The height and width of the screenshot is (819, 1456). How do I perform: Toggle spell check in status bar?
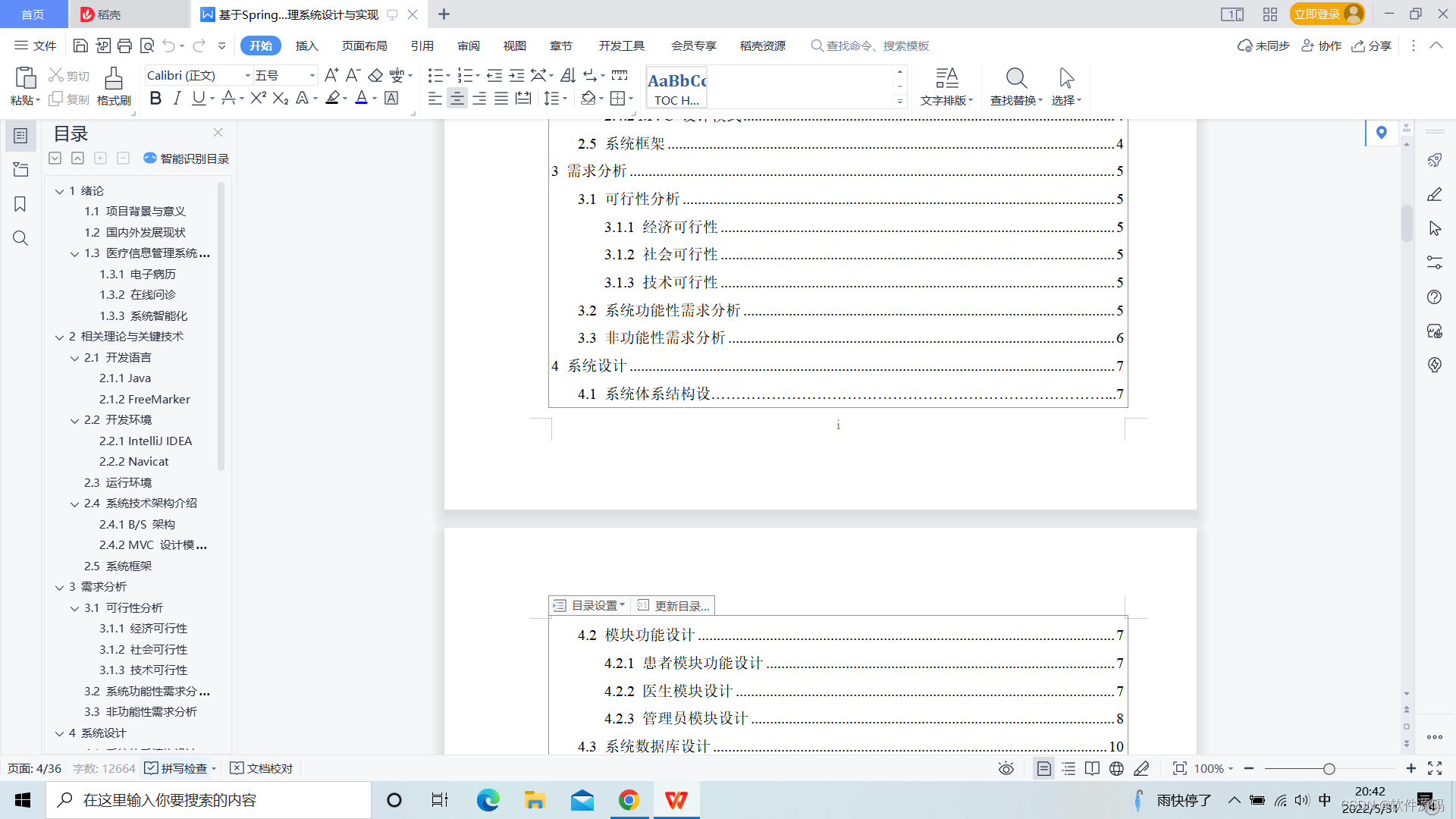tap(178, 768)
